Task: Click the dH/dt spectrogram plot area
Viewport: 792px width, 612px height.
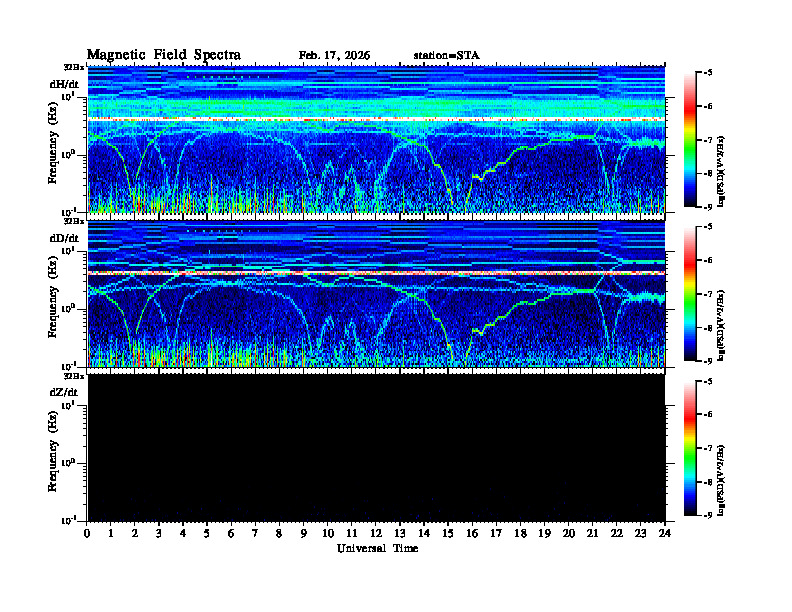Action: 376,139
